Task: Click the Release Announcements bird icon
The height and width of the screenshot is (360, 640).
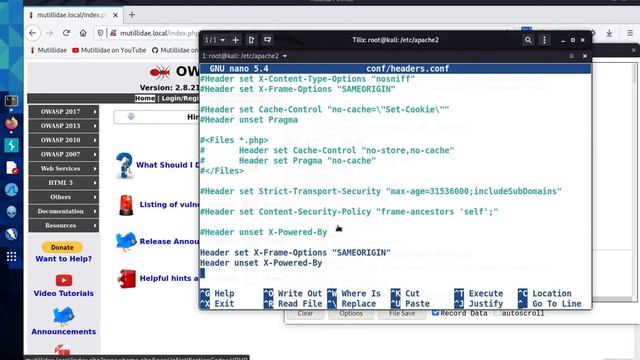Action: 126,241
